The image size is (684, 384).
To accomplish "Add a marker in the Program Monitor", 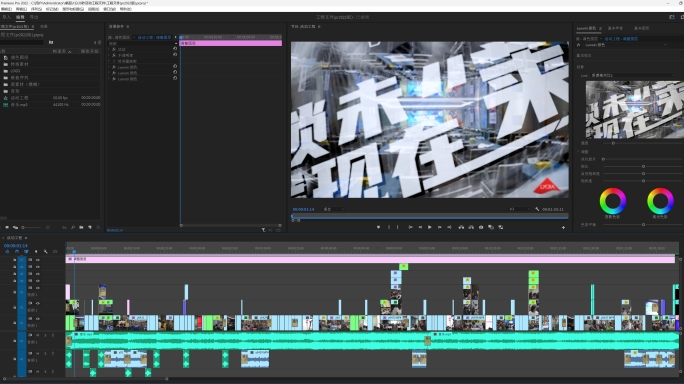I will 378,227.
